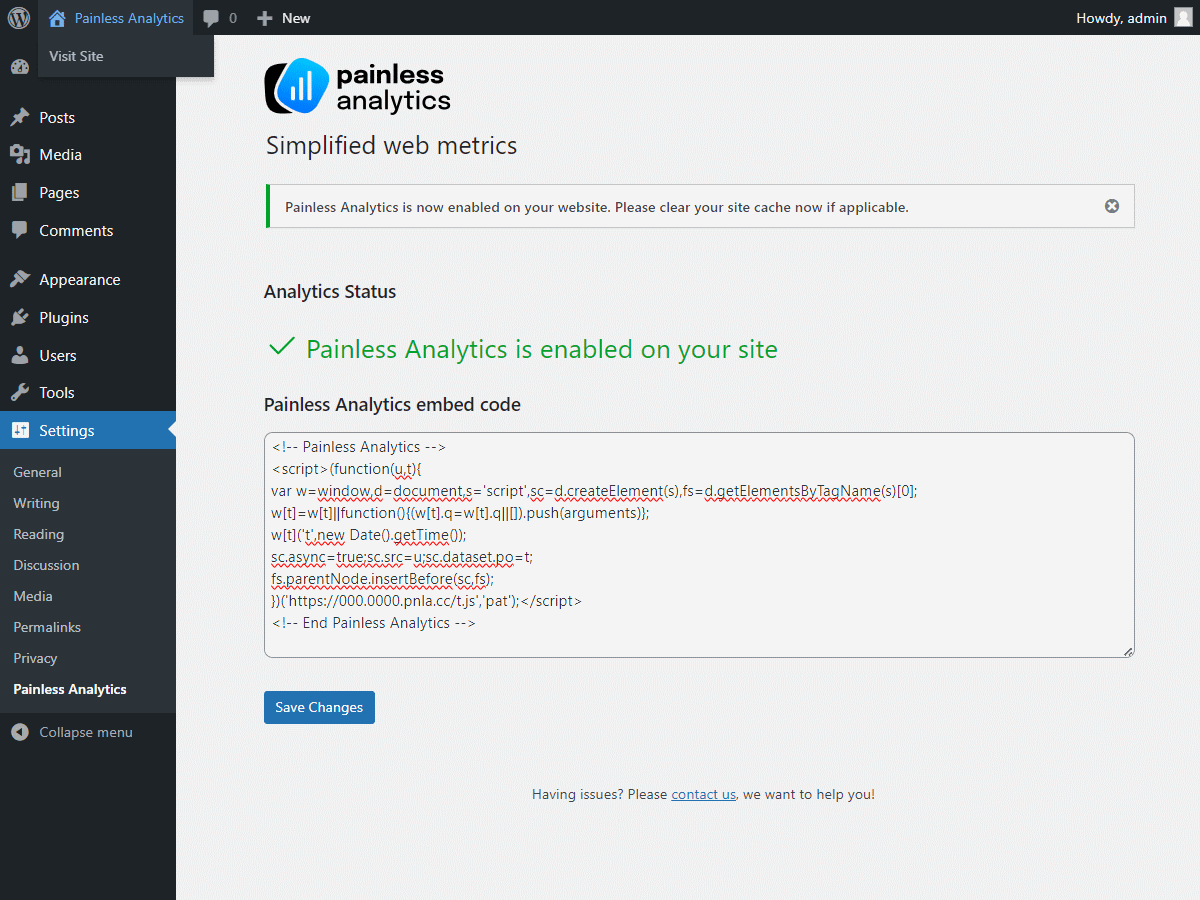
Task: Click the Collapse menu arrow icon
Action: pos(20,732)
